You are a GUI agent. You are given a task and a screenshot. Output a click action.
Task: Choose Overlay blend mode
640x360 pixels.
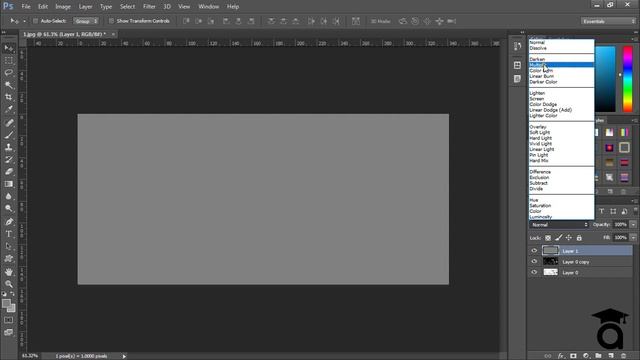[561, 127]
